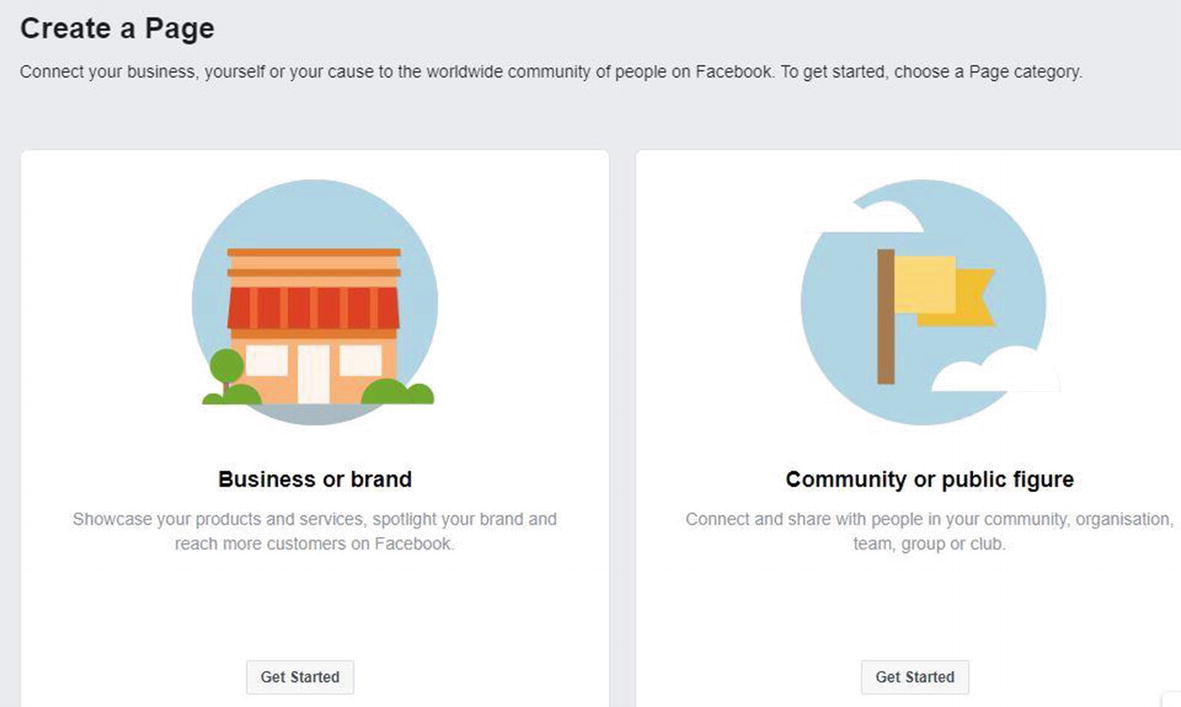Screen dimensions: 1181x707
Task: Click the green tree beside the shop
Action: click(x=226, y=368)
